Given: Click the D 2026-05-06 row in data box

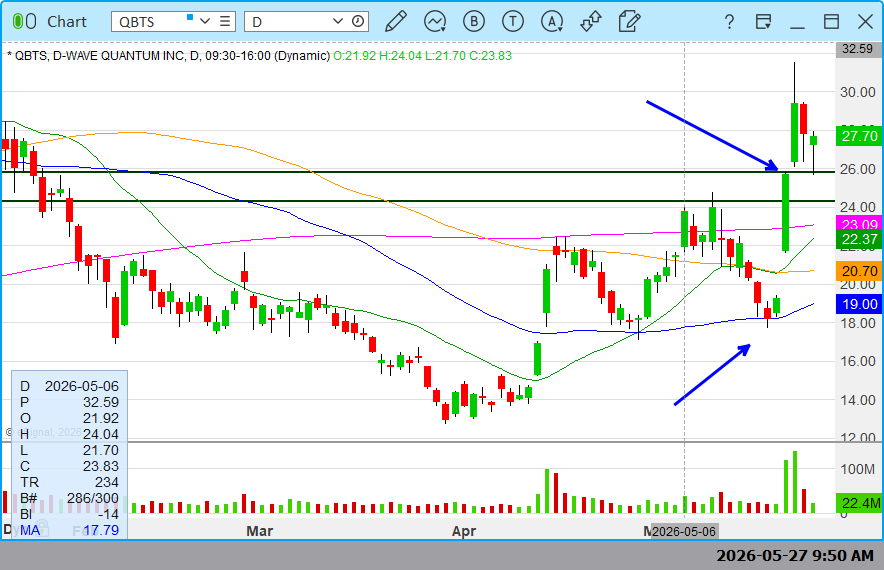Looking at the screenshot, I should 69,386.
